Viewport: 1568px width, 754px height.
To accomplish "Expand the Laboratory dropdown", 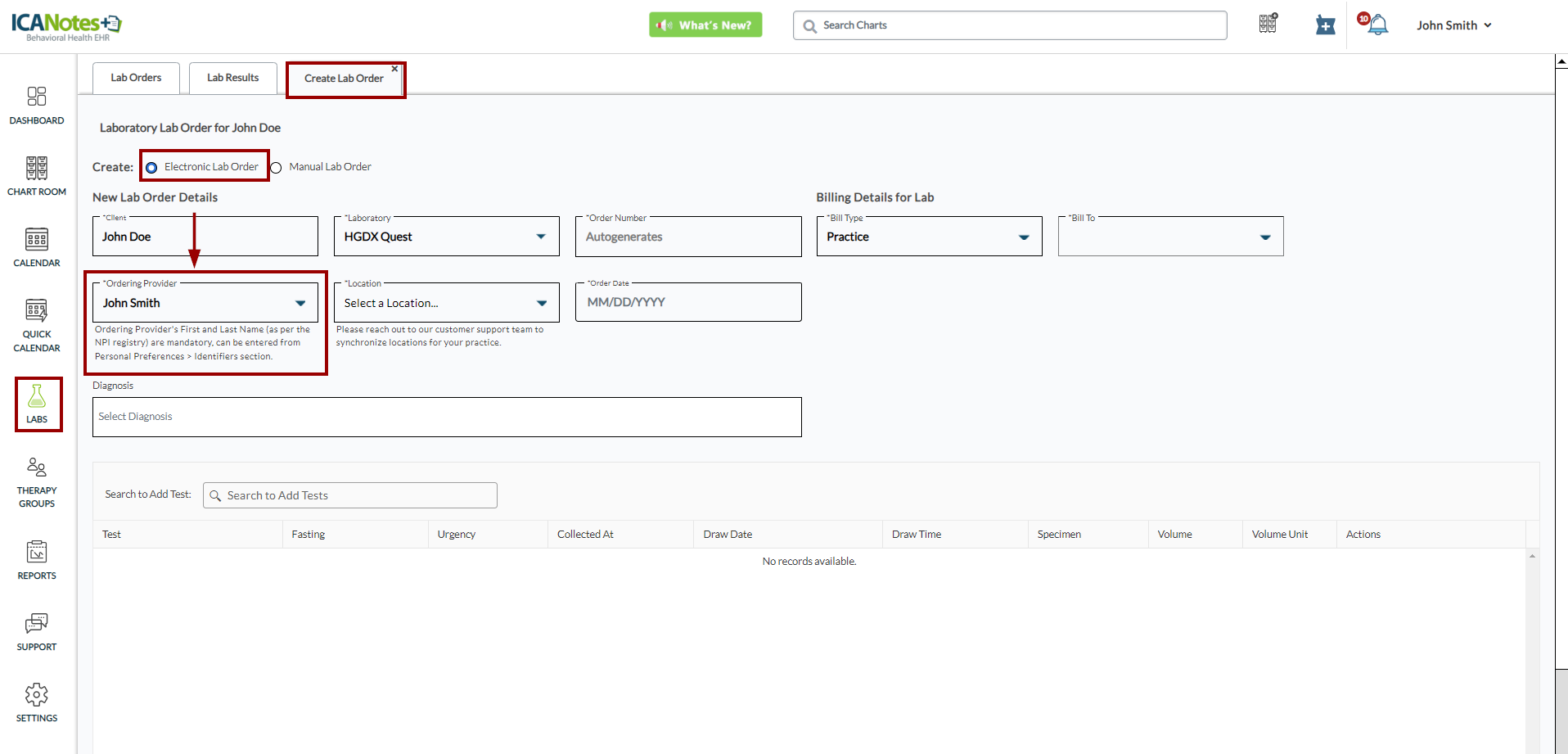I will (540, 237).
